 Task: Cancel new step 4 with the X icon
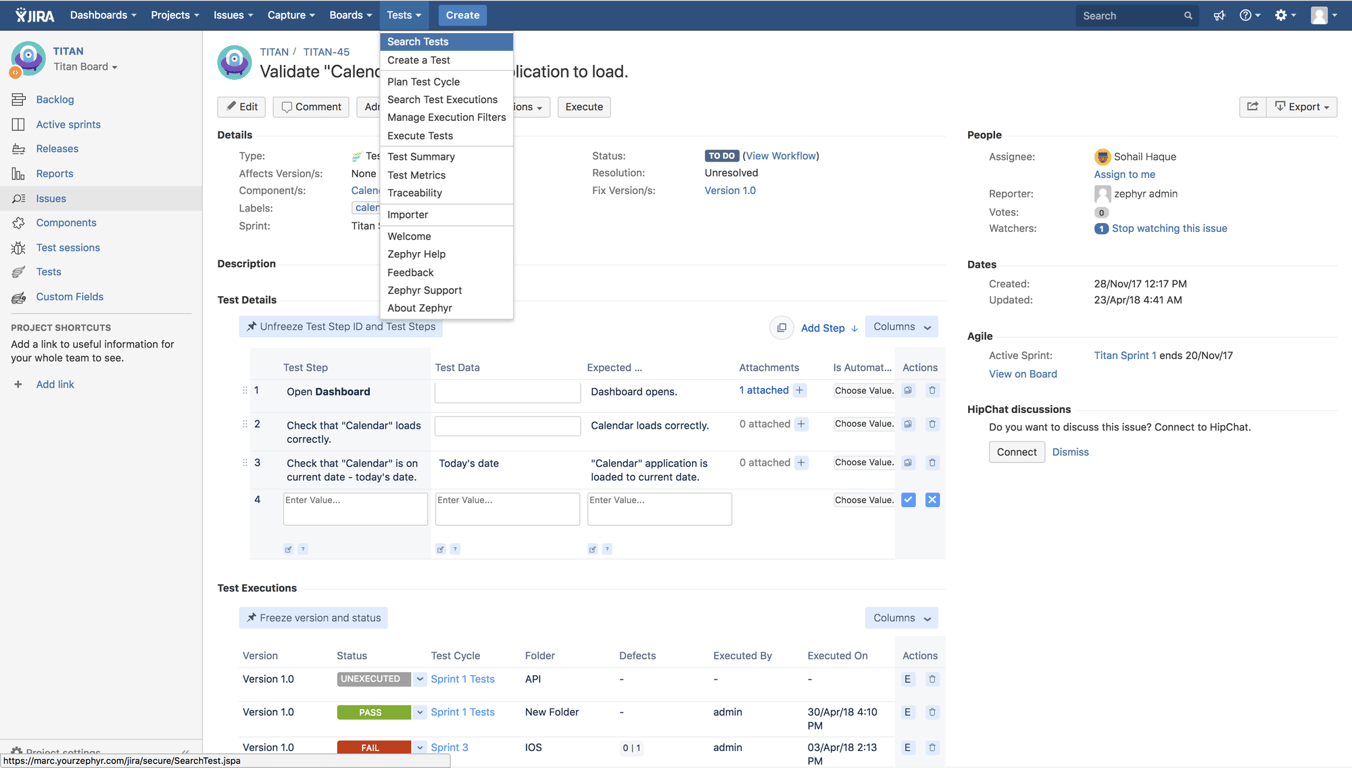932,500
